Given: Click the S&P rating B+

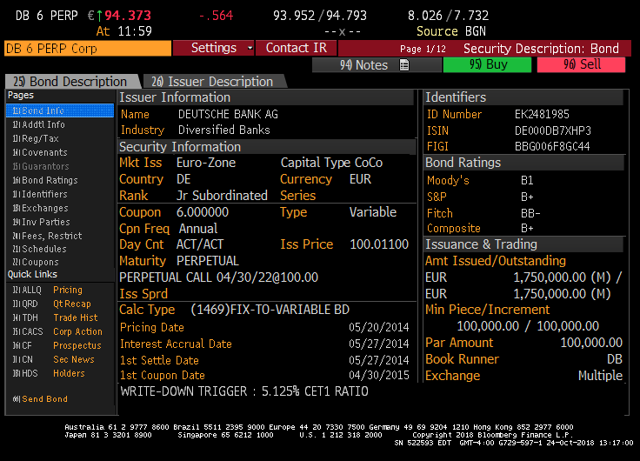Looking at the screenshot, I should (527, 197).
